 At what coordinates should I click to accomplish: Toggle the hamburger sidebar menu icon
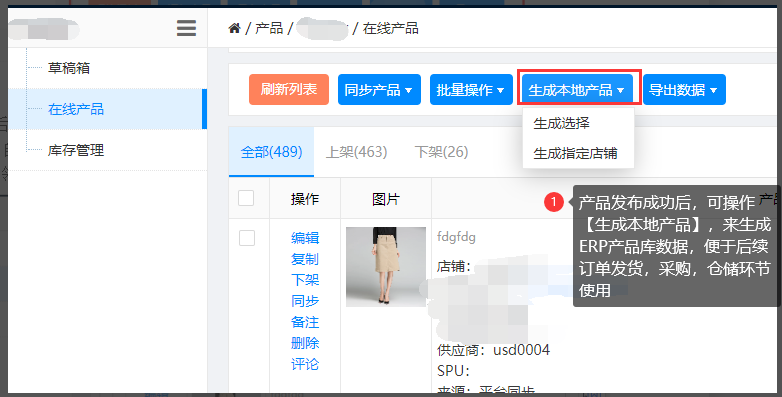point(186,28)
